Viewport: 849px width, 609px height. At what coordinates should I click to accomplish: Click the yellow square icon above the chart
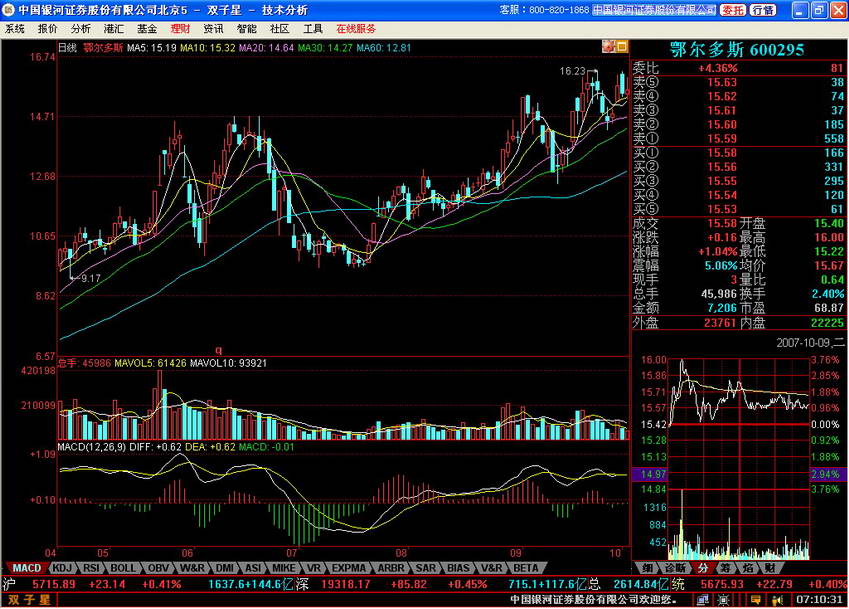(622, 47)
